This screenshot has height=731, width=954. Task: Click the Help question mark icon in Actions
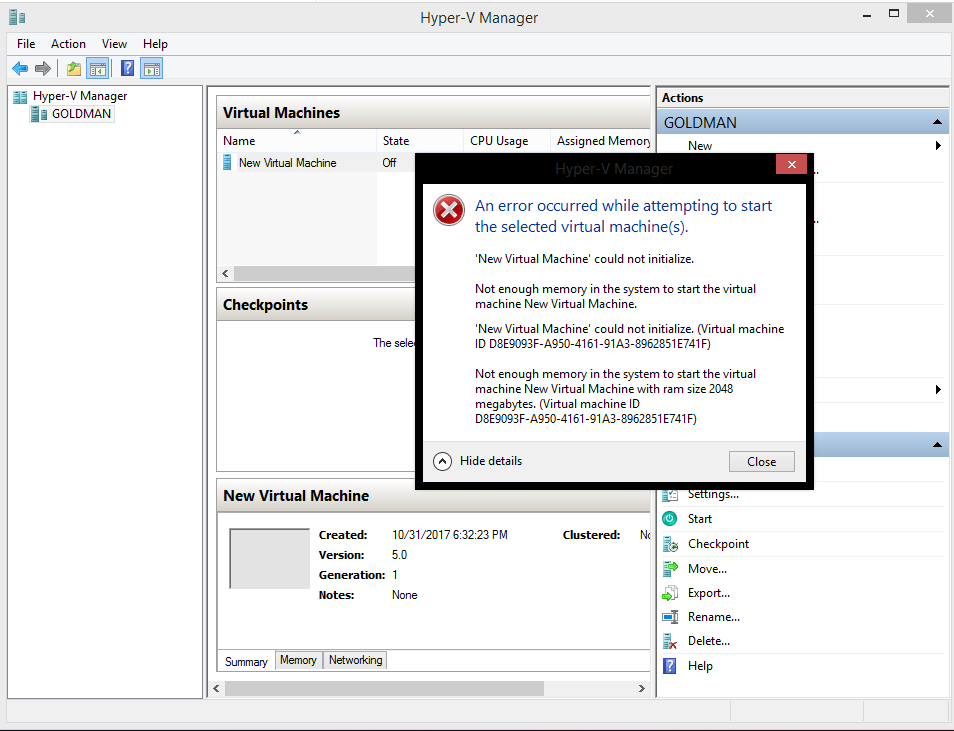670,666
